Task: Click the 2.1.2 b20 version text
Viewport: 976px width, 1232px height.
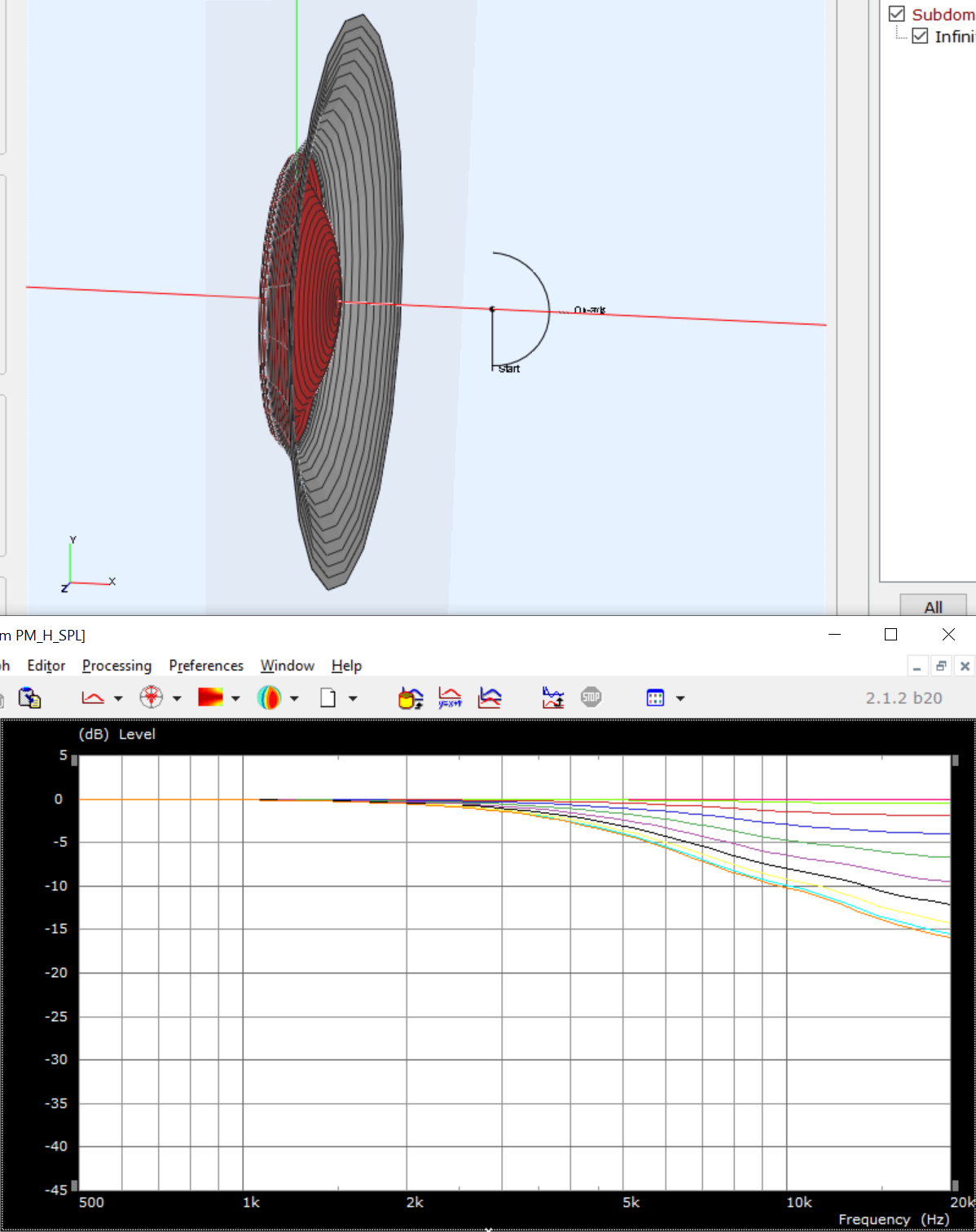Action: pyautogui.click(x=903, y=698)
